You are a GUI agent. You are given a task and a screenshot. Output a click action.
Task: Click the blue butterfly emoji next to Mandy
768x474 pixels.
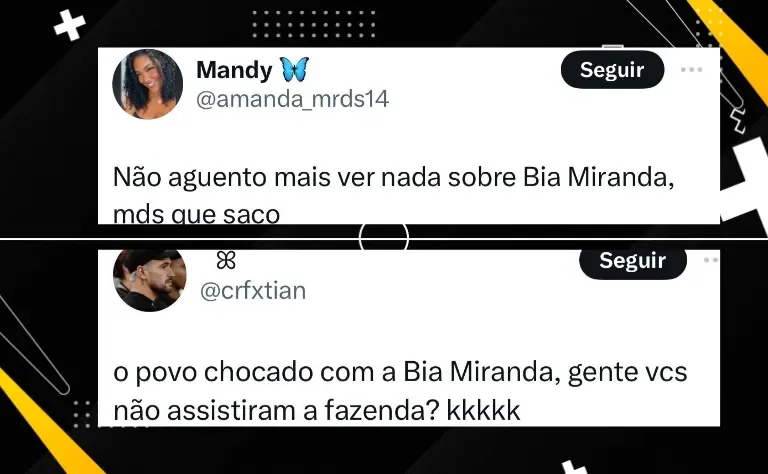point(294,70)
